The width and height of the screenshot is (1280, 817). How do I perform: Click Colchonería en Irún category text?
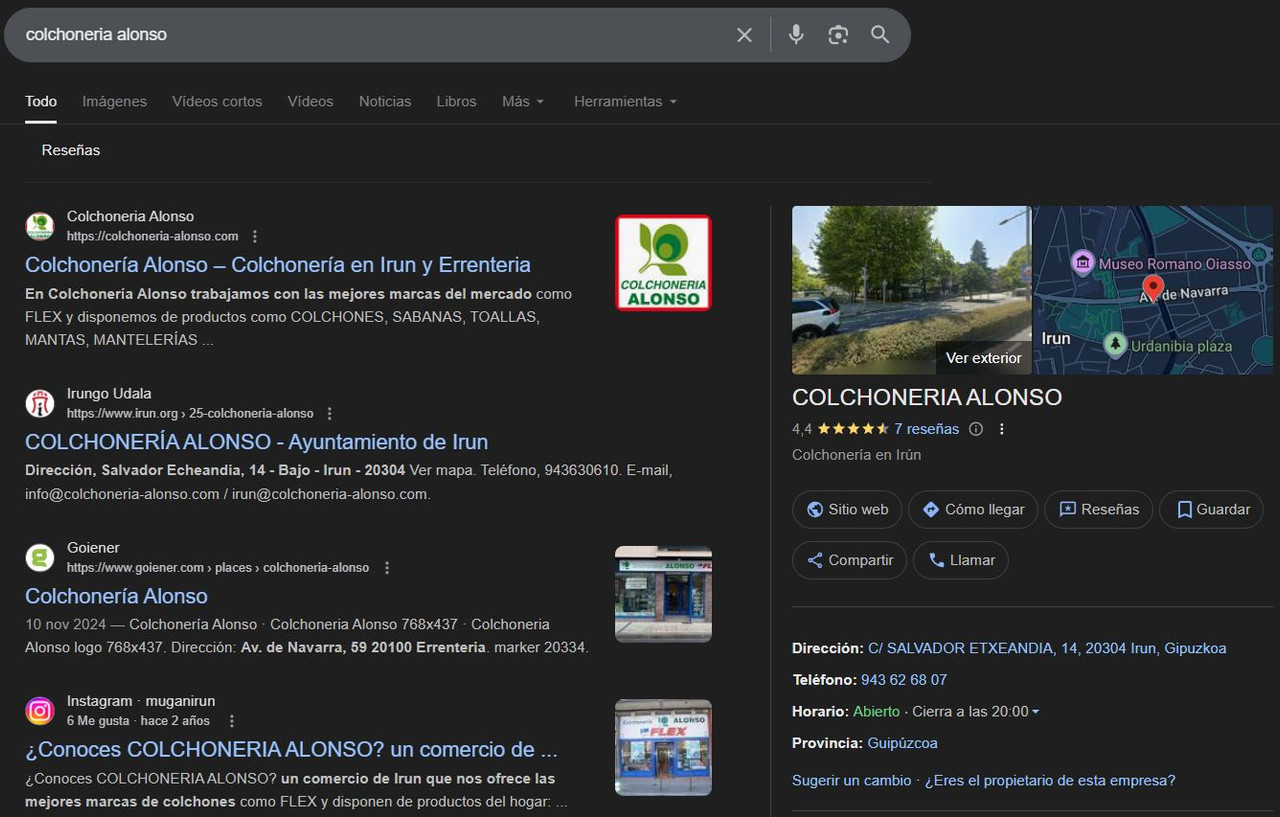click(x=857, y=455)
